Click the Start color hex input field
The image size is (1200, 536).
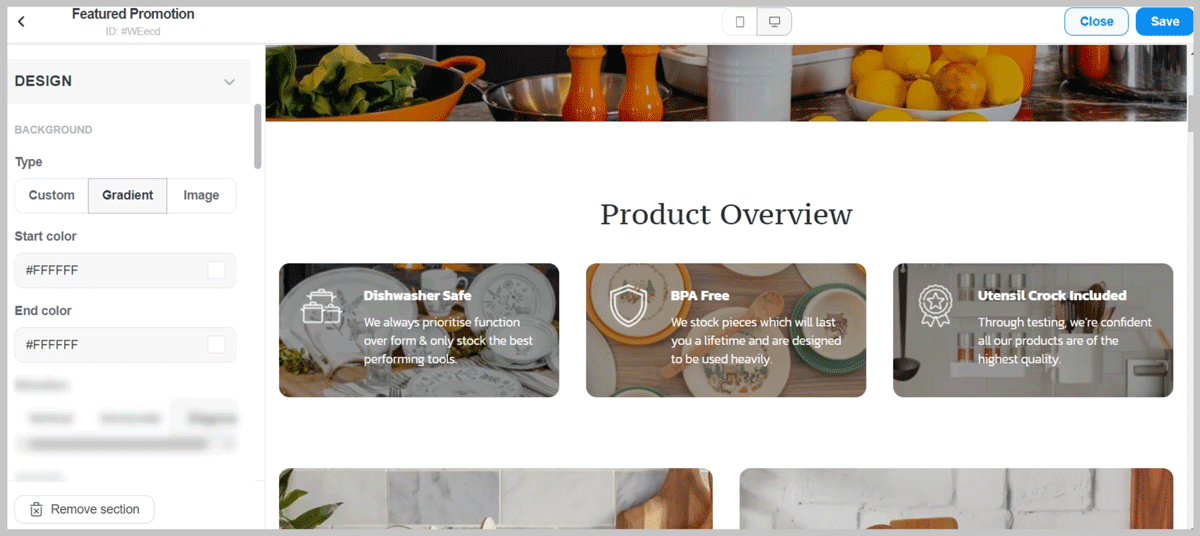point(125,270)
